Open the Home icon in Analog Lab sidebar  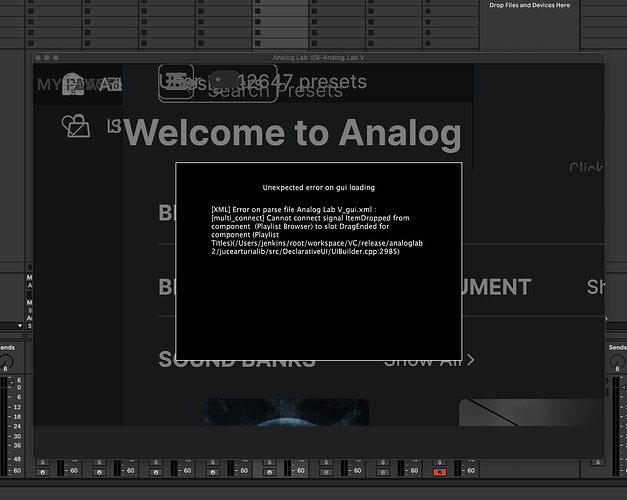pyautogui.click(x=73, y=84)
